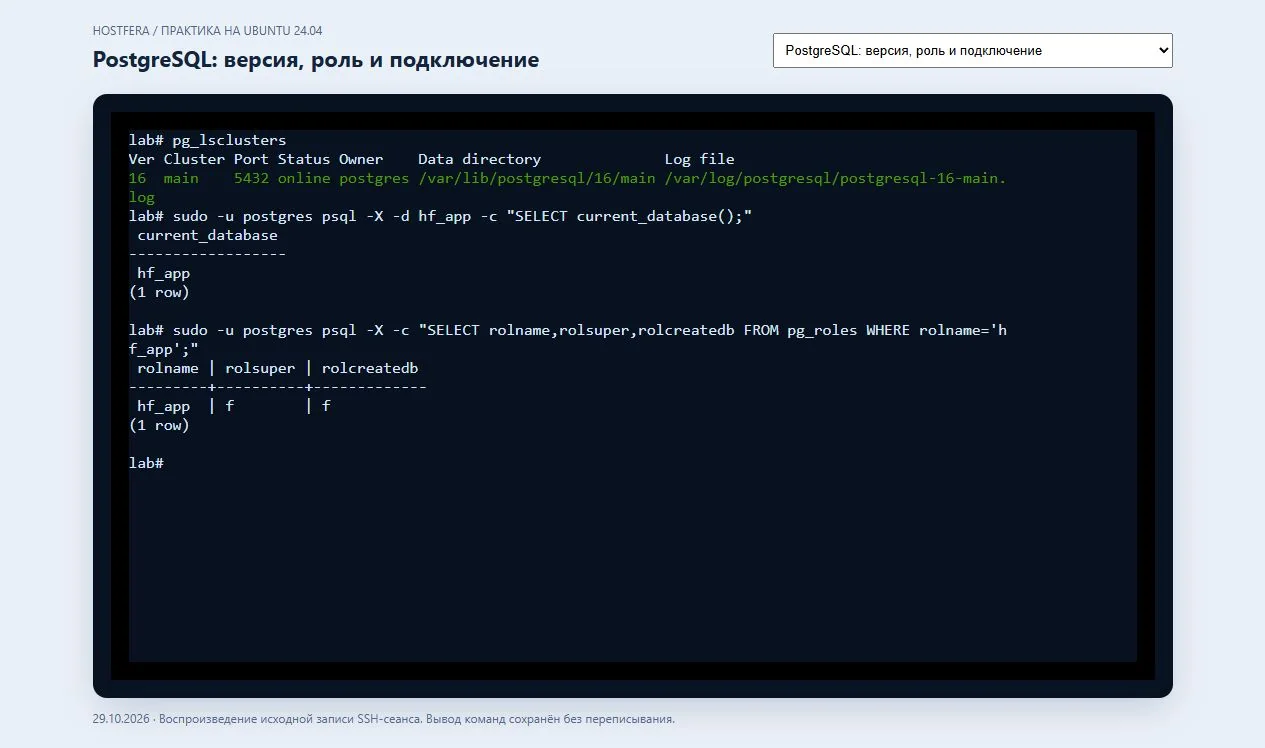Screen dimensions: 1265x748
Task: Click the page heading "PostgreSQL: версия, роль и подключение"
Action: pos(316,60)
